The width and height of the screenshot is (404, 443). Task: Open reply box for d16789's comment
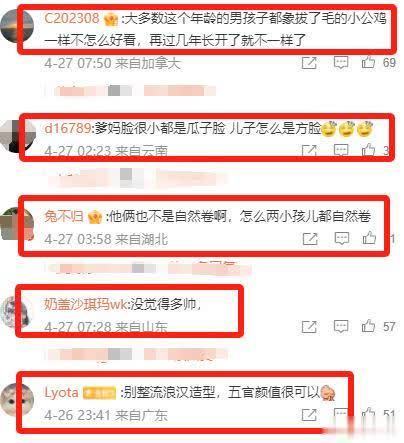341,150
